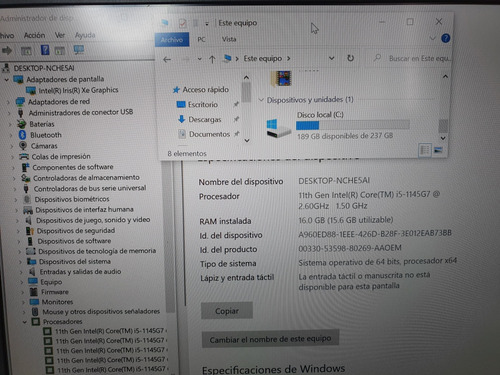
Task: Click the Dispositivos de seguridad icon
Action: coord(30,231)
